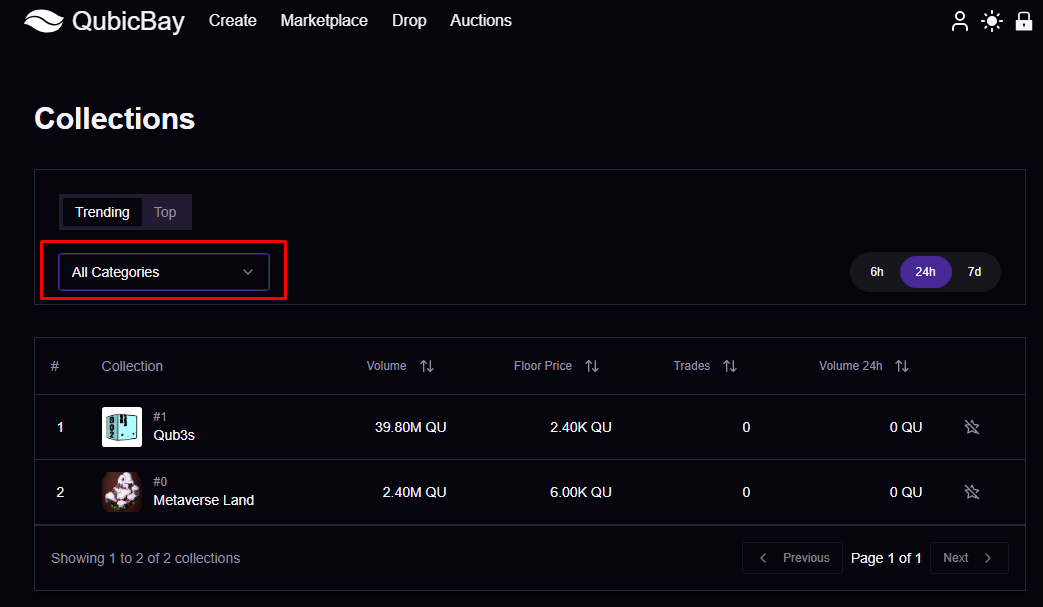Switch to the Trending tab
The height and width of the screenshot is (607, 1043).
pyautogui.click(x=102, y=212)
